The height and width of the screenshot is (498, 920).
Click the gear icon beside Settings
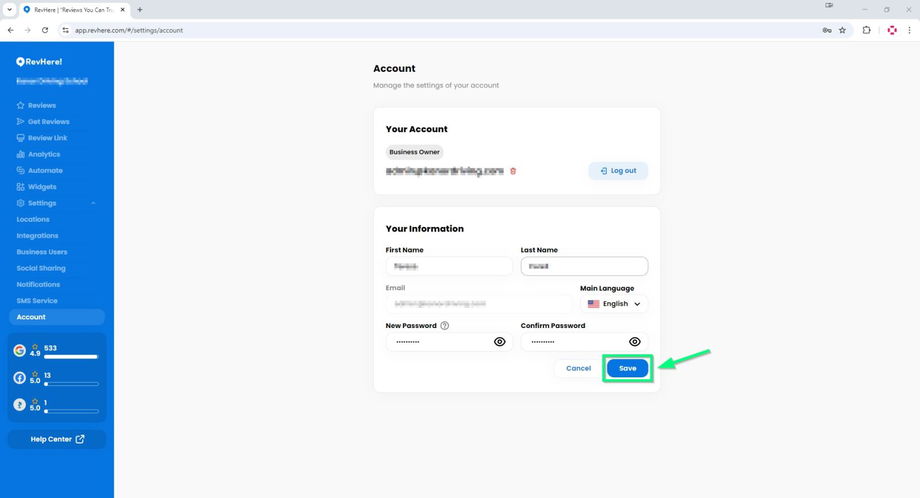pos(21,203)
